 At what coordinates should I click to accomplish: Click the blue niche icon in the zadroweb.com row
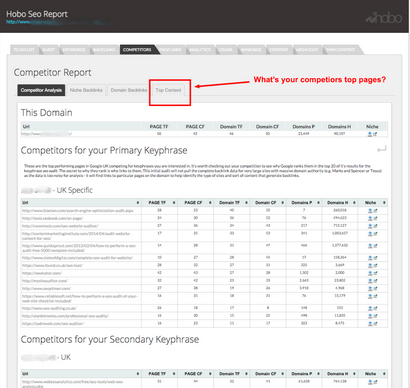click(370, 324)
